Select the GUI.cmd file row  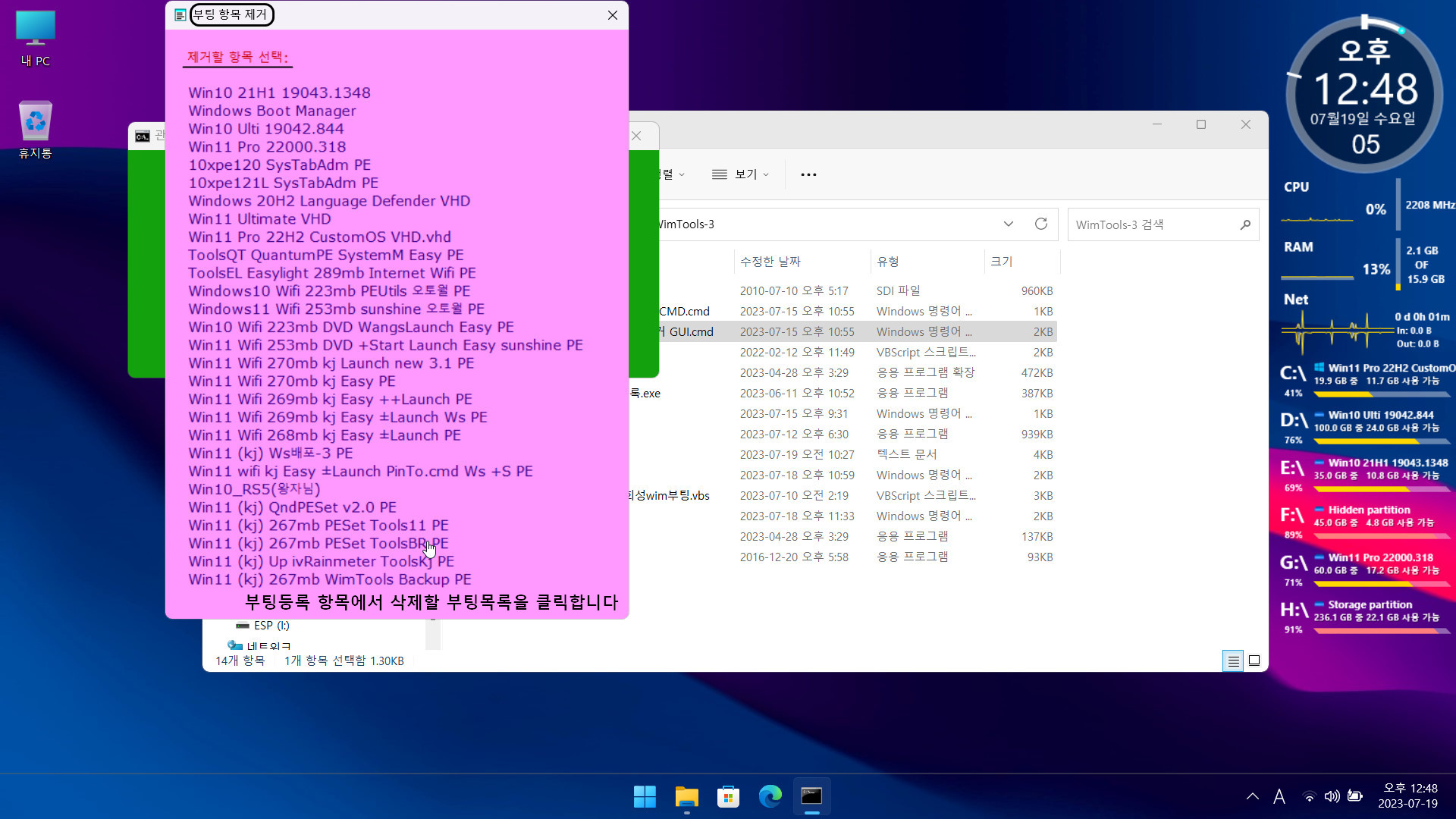pos(843,331)
